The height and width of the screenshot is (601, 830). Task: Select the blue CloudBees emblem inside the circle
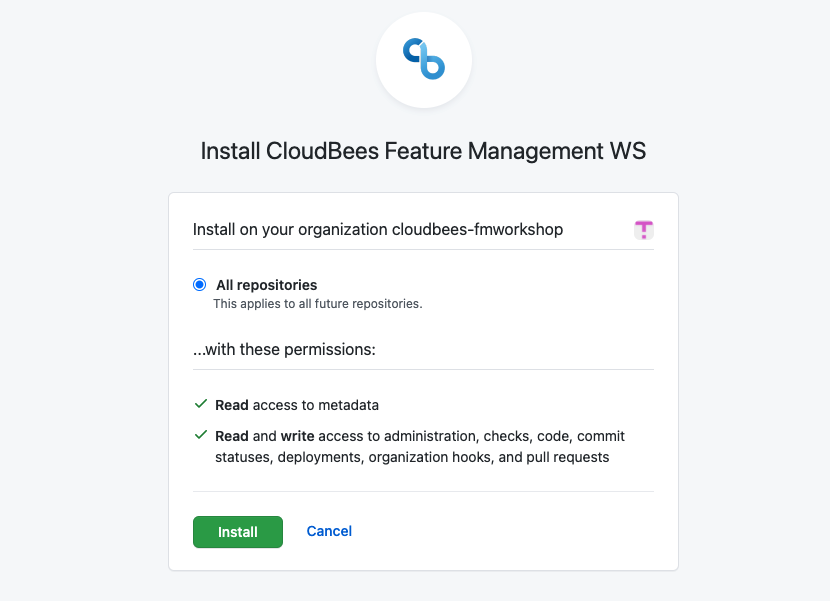click(423, 59)
